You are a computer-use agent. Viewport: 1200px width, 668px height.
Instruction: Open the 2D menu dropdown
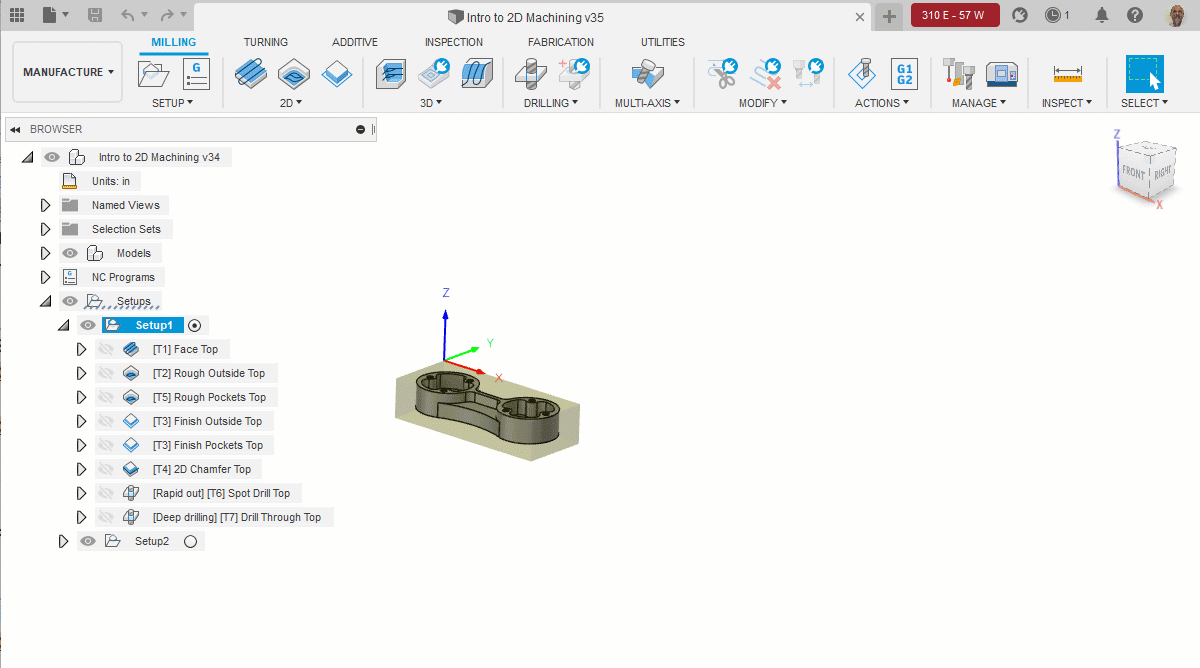tap(291, 103)
